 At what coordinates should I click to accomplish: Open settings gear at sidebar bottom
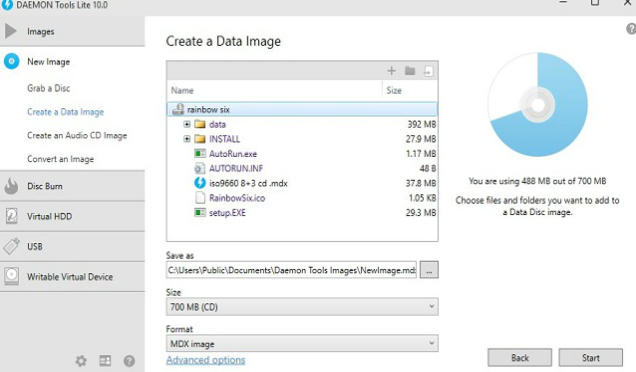click(x=81, y=361)
